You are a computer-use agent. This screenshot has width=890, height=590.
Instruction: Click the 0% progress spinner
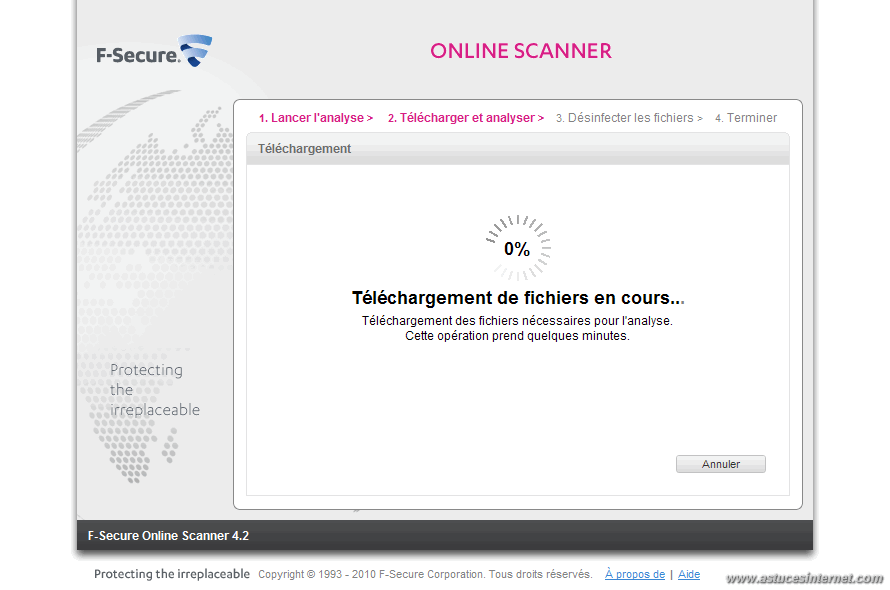(x=518, y=248)
